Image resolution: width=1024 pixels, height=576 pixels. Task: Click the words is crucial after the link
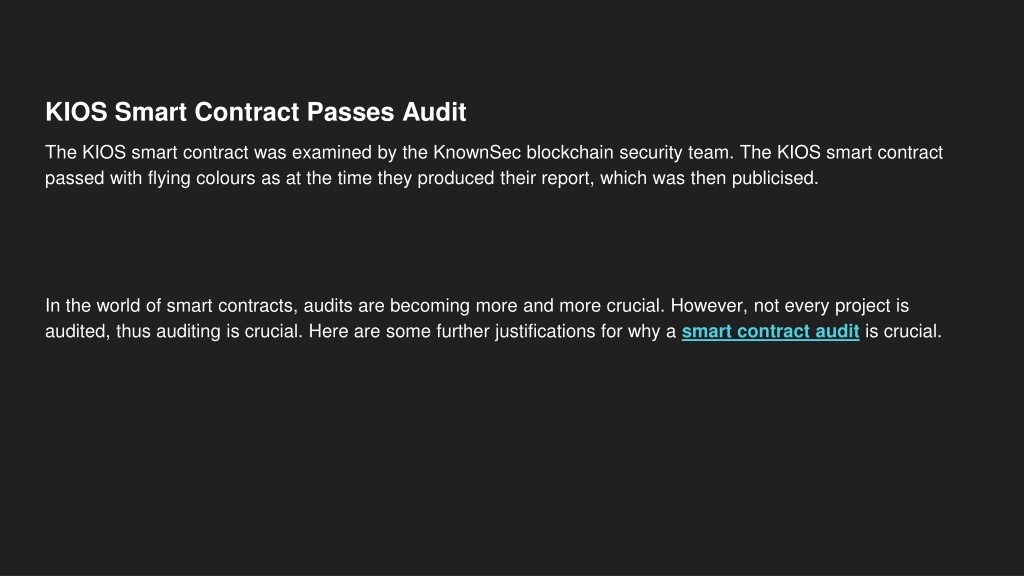coord(903,331)
